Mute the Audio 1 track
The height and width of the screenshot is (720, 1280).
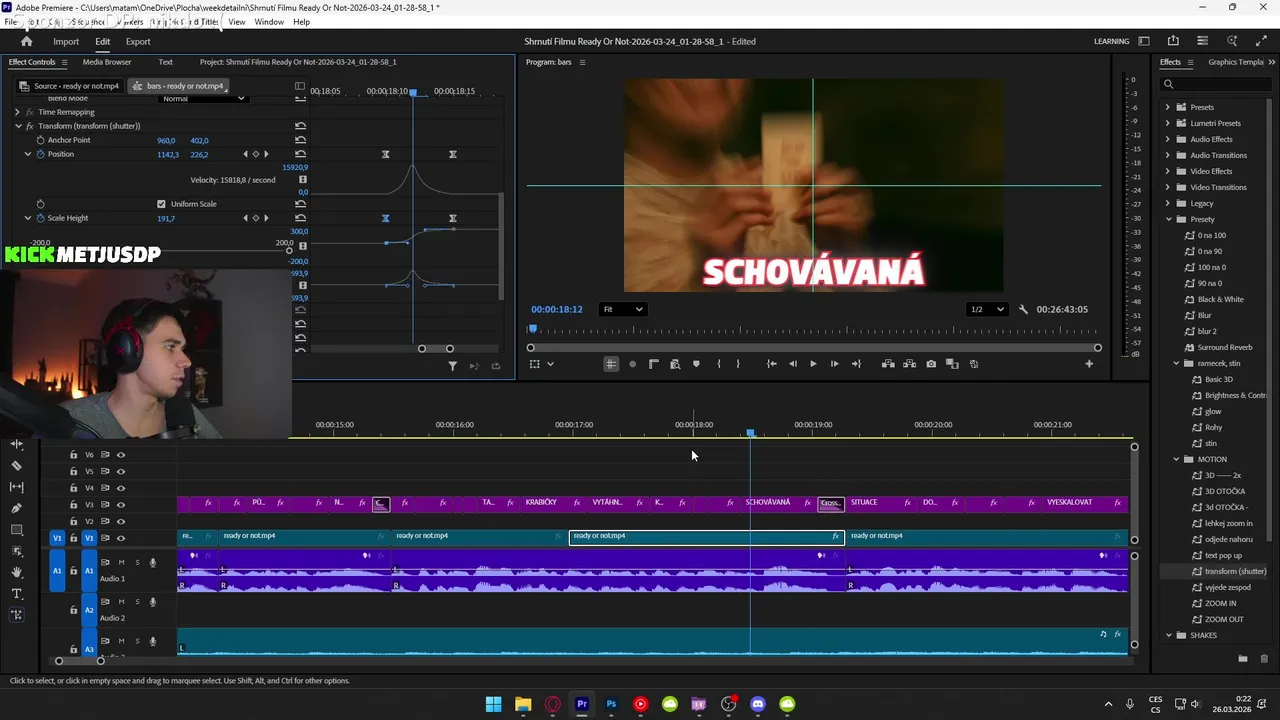pyautogui.click(x=121, y=563)
